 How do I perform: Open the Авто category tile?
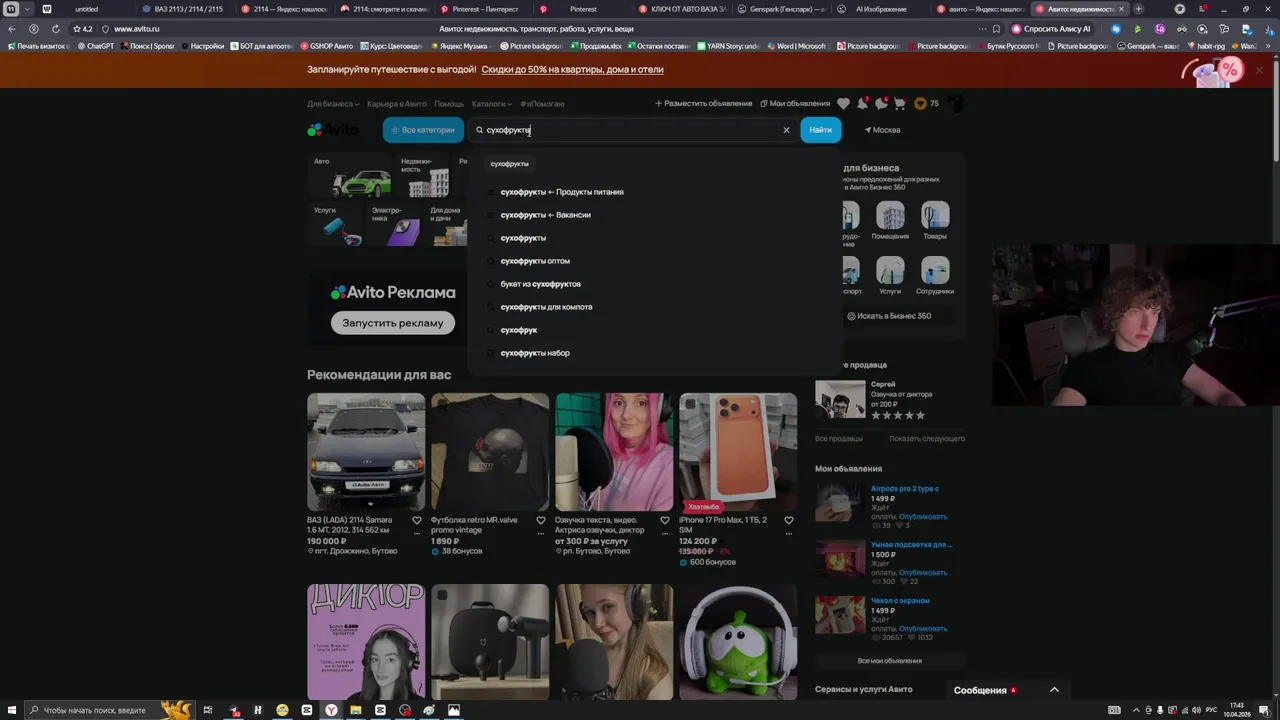[350, 176]
